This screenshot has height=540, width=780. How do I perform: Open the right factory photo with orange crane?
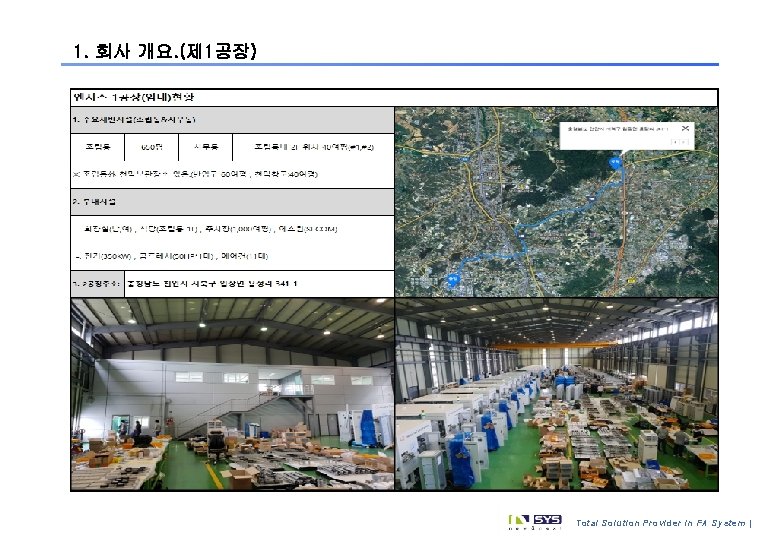point(556,394)
